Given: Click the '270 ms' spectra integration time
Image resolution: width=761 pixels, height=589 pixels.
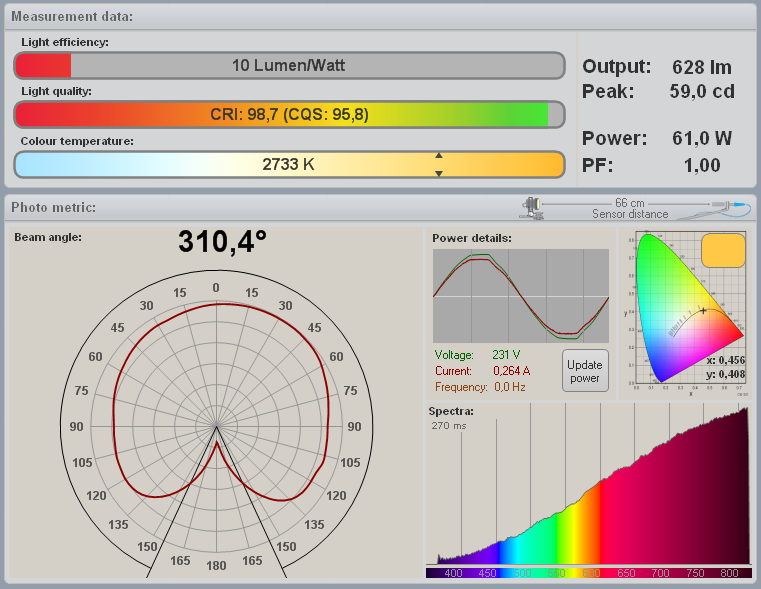Looking at the screenshot, I should (448, 425).
